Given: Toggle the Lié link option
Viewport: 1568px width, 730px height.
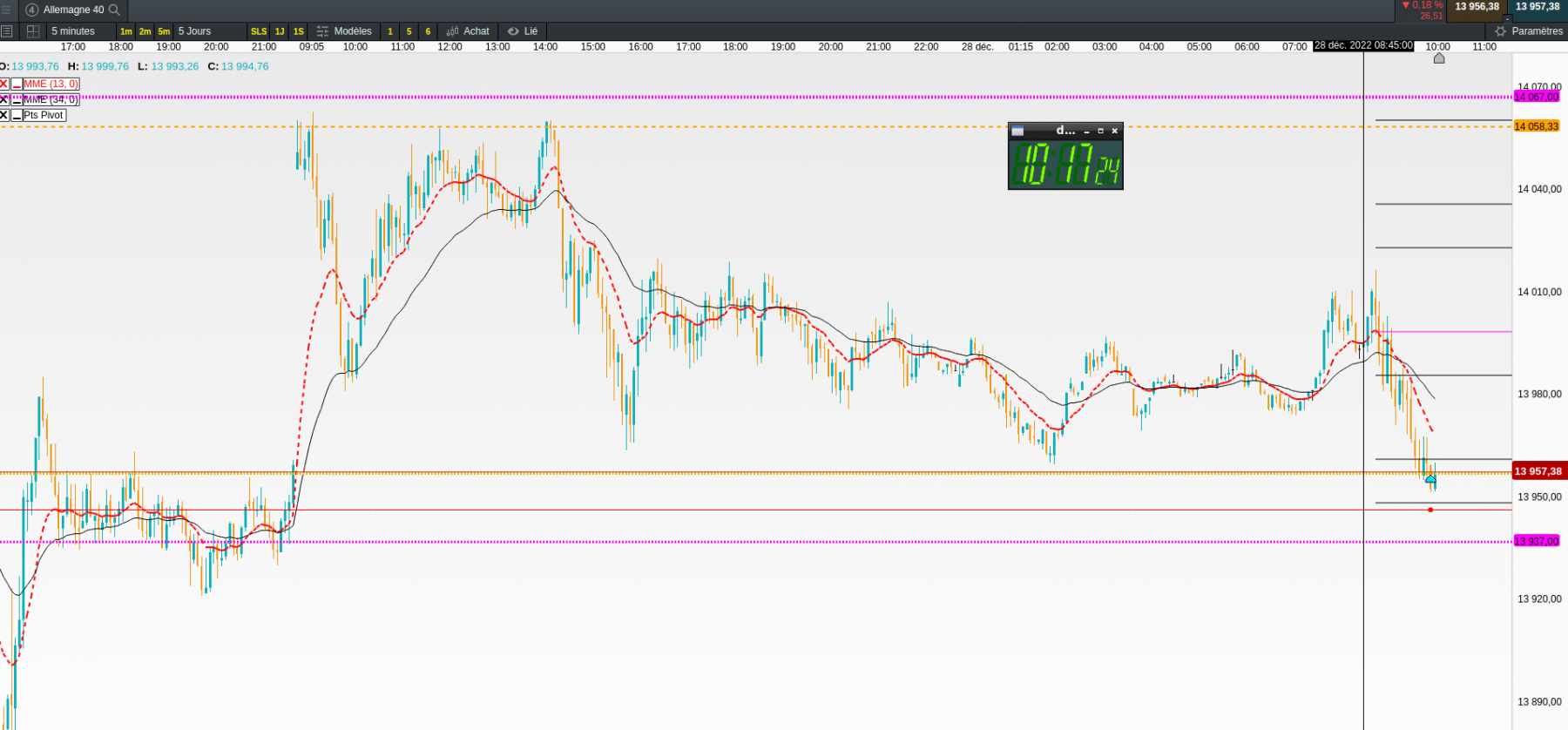Looking at the screenshot, I should (x=523, y=31).
